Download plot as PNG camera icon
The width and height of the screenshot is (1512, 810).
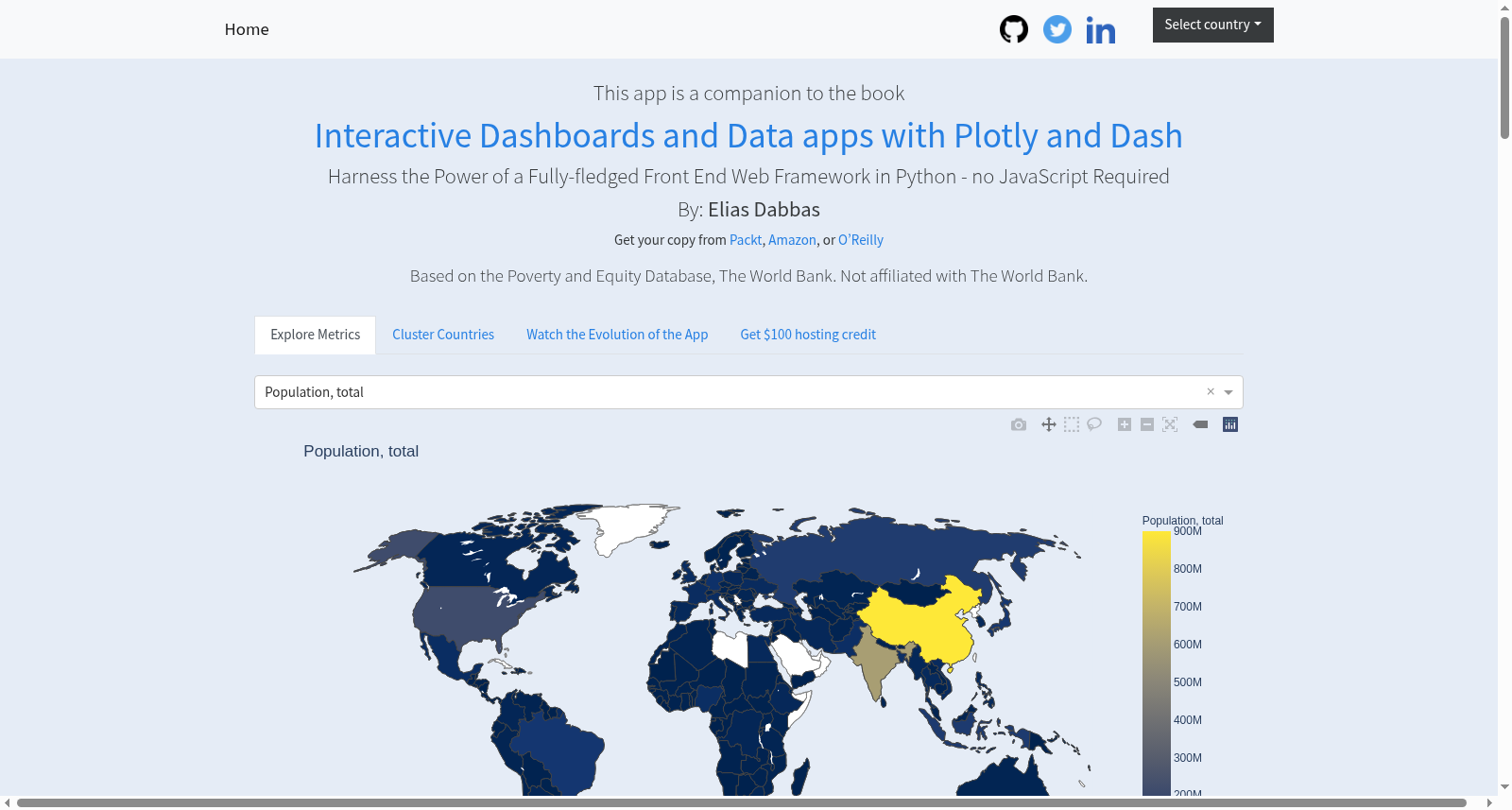[1018, 424]
